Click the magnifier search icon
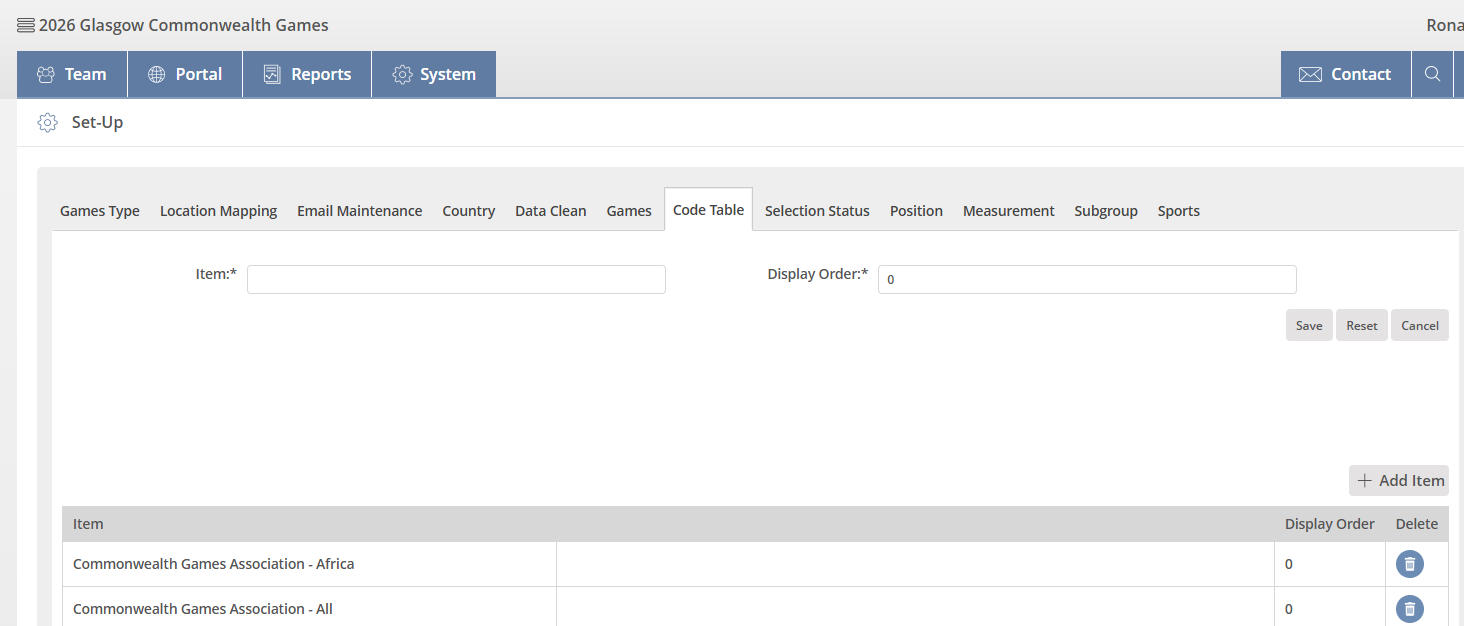This screenshot has width=1464, height=626. click(x=1432, y=74)
